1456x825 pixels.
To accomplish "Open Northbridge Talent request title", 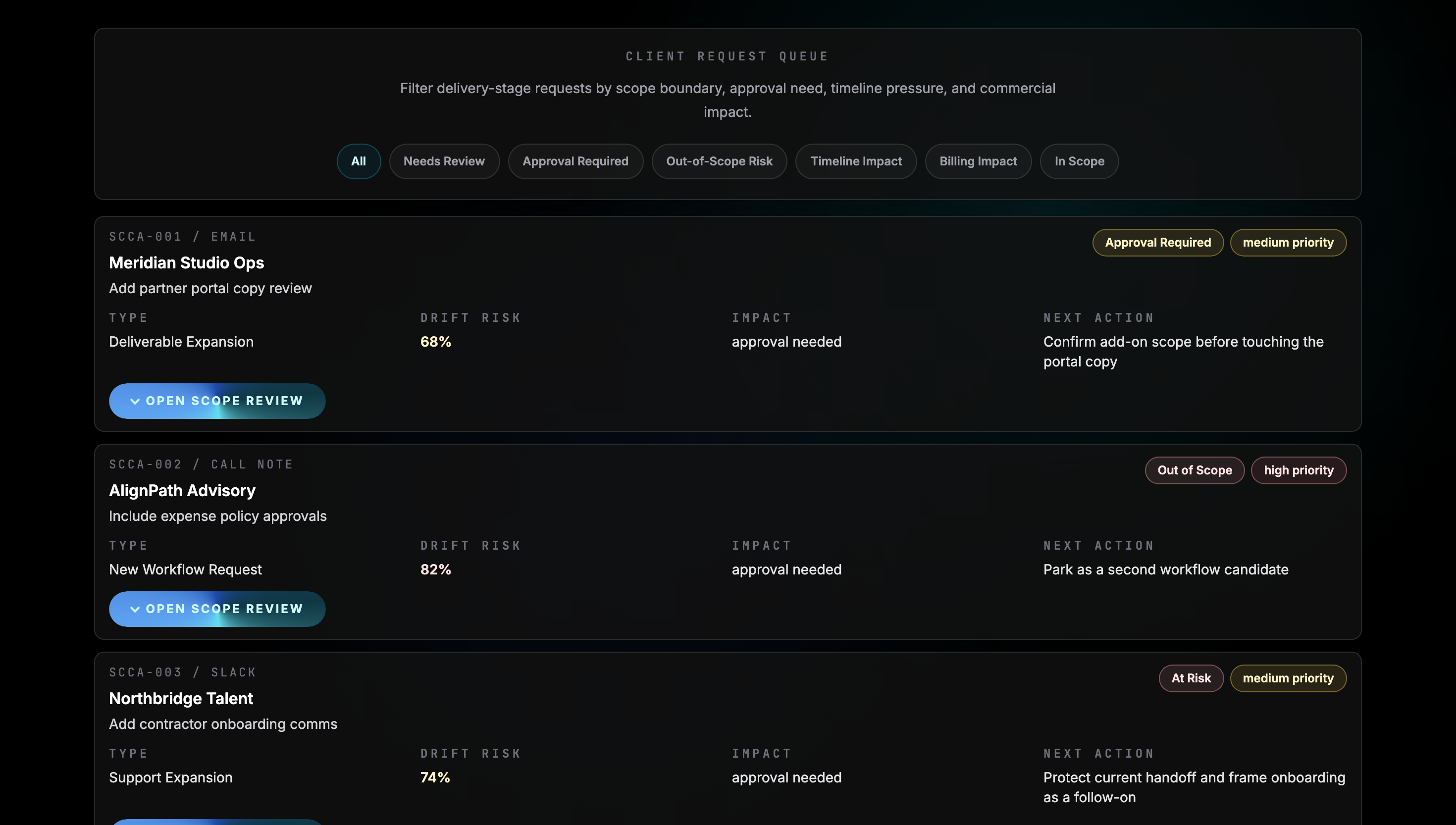I will [181, 699].
